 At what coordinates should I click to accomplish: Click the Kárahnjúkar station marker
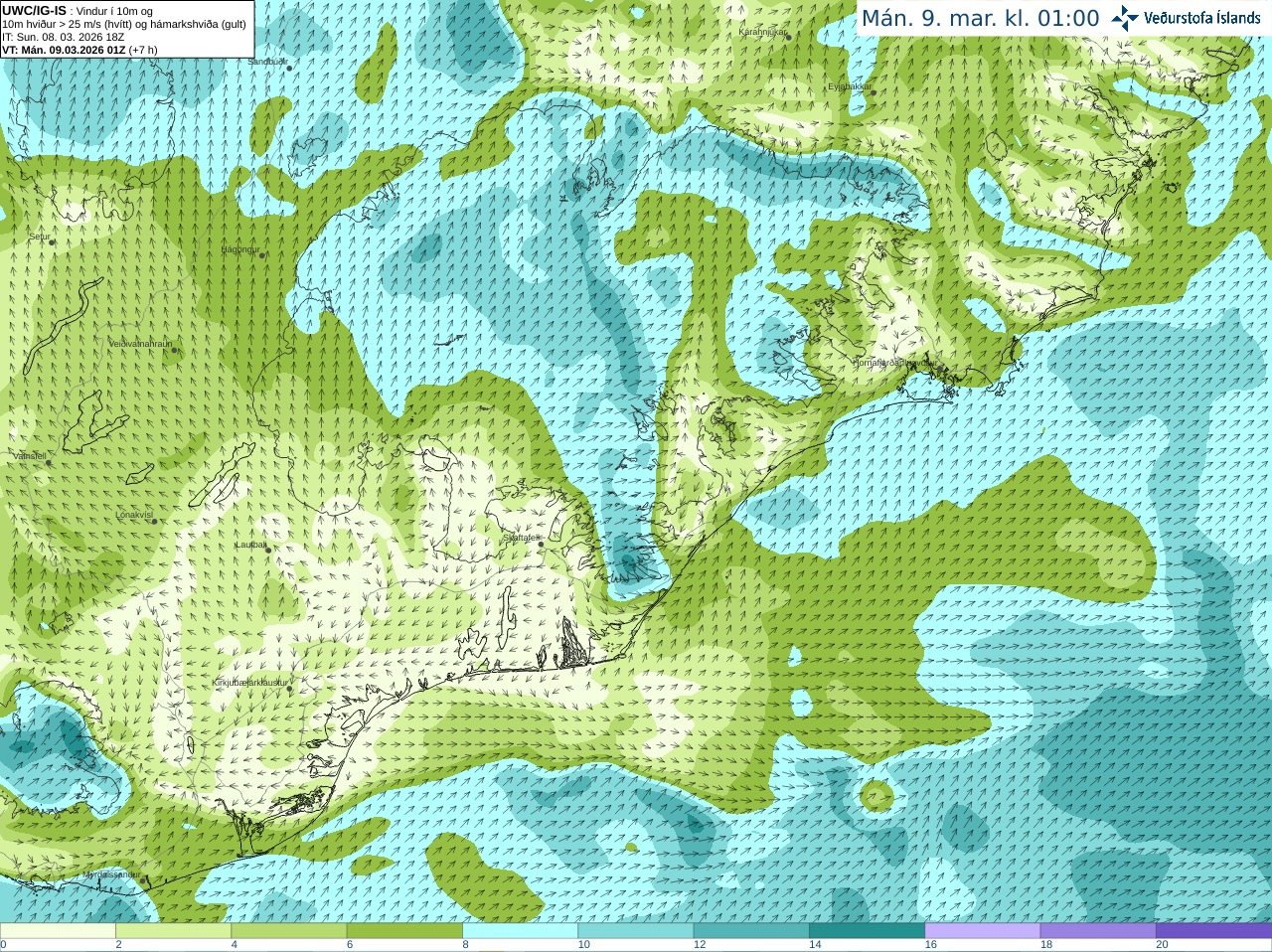coord(788,37)
